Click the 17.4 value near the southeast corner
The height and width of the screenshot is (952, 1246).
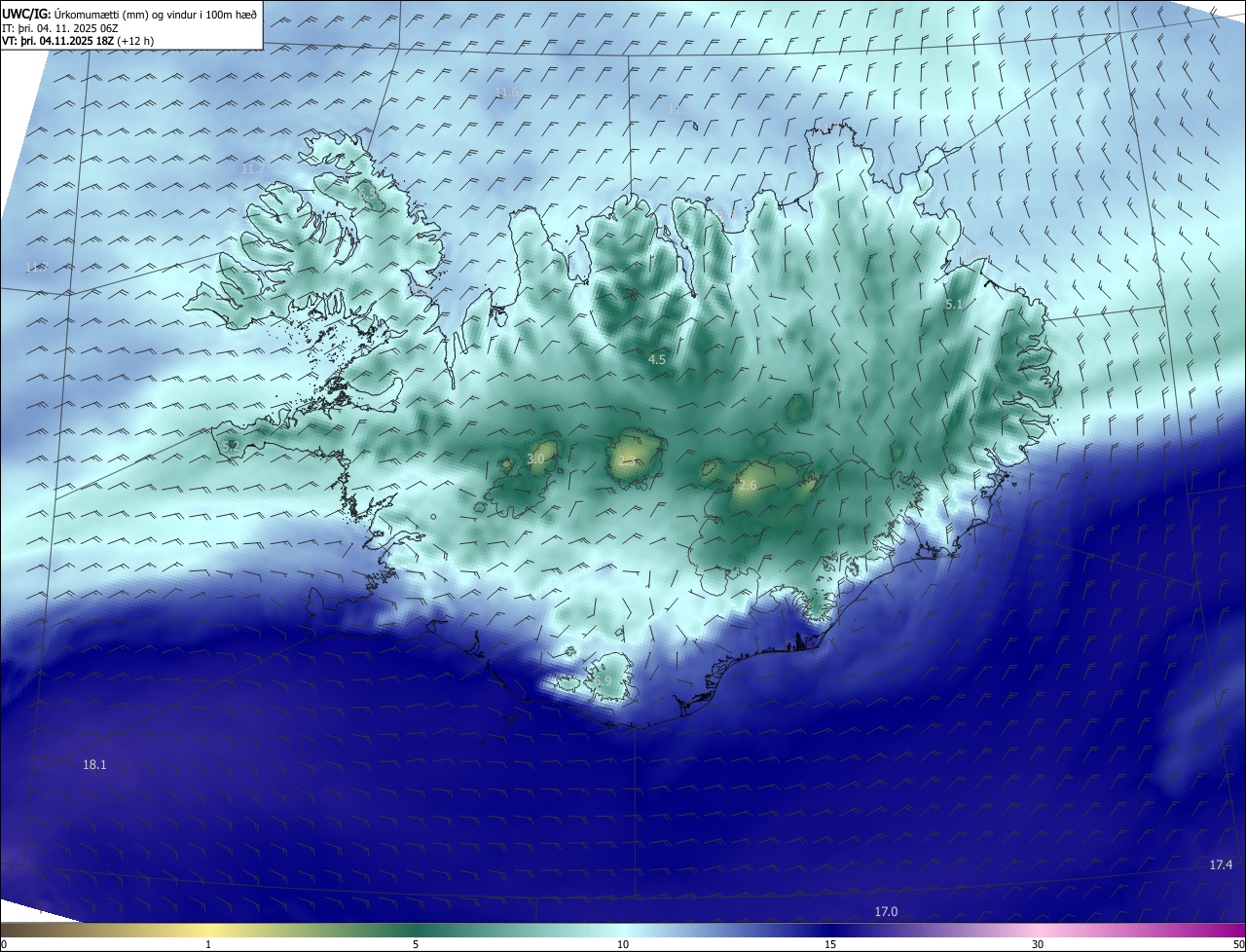point(1221,865)
